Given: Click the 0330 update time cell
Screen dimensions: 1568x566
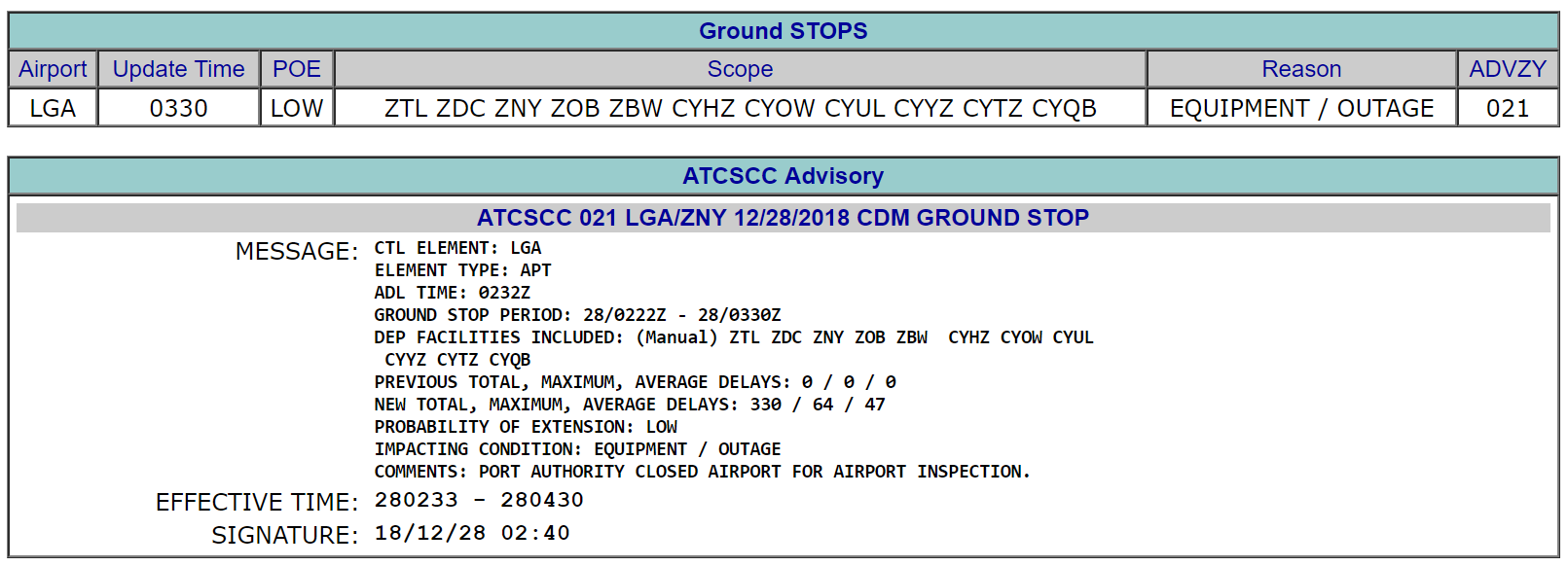Looking at the screenshot, I should pos(178,108).
